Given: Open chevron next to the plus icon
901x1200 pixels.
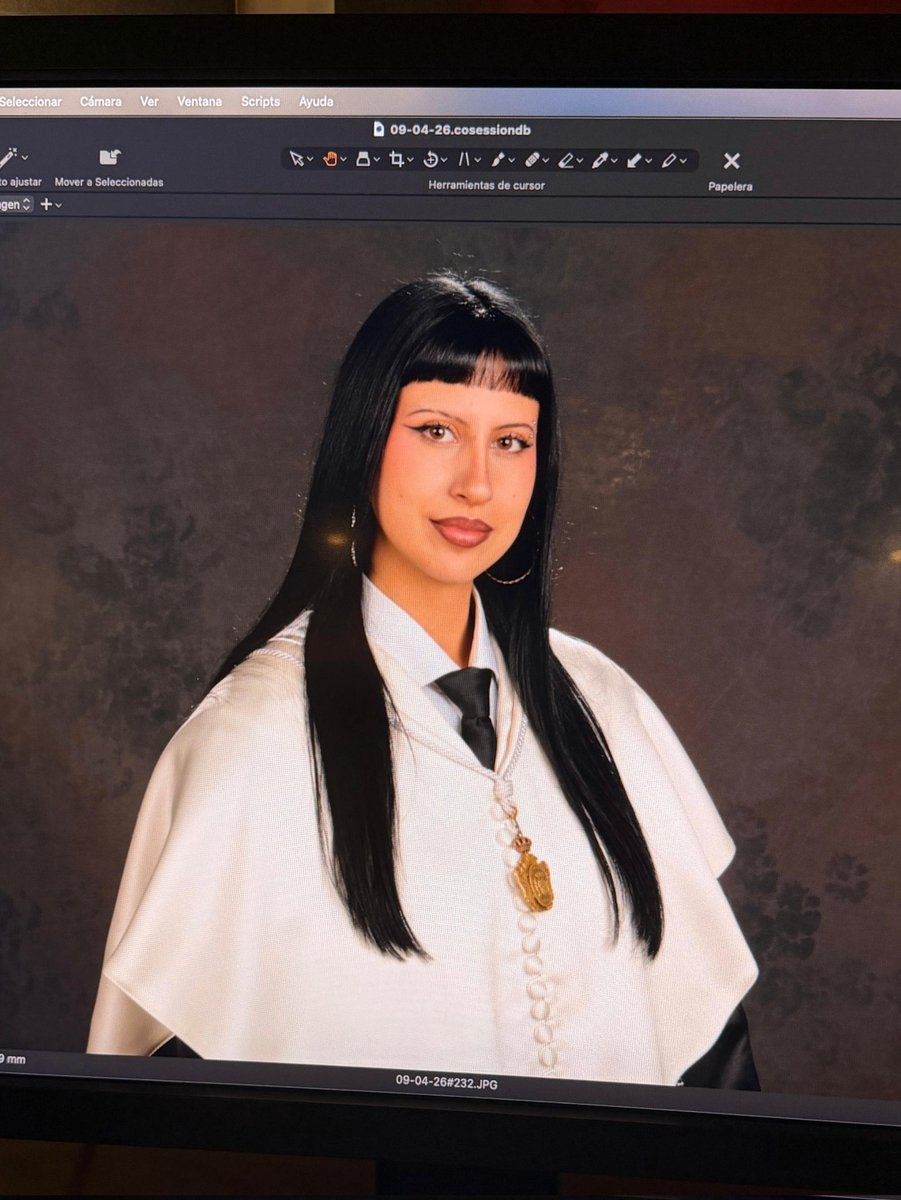Looking at the screenshot, I should point(58,205).
